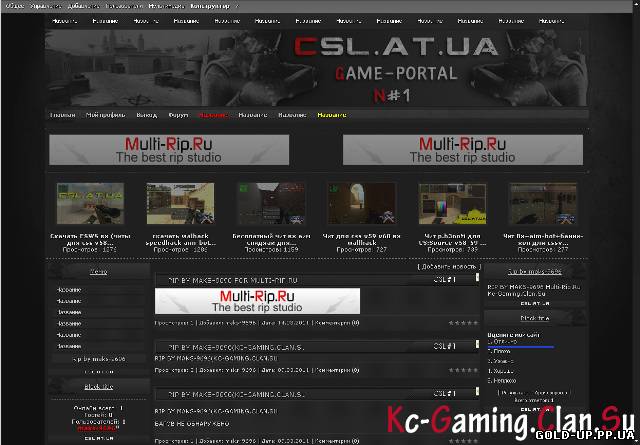Open the css v59 v60 wallhack thumbnail
640x445 pixels.
(x=362, y=203)
